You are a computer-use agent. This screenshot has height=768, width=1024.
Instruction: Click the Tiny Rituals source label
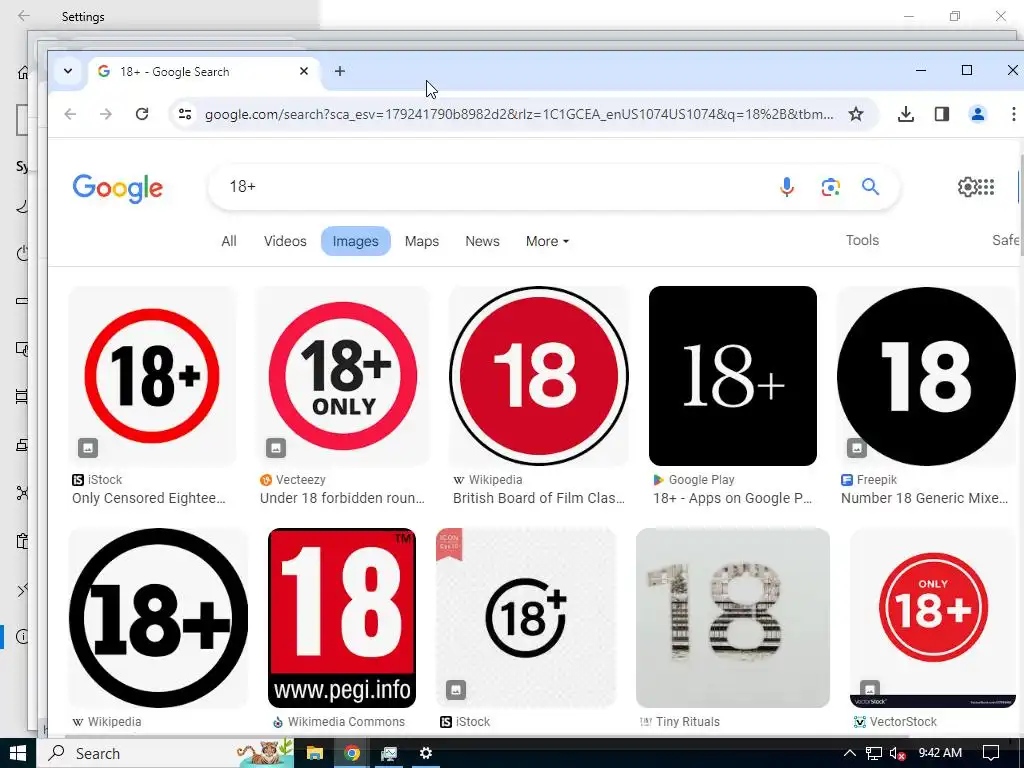click(688, 722)
